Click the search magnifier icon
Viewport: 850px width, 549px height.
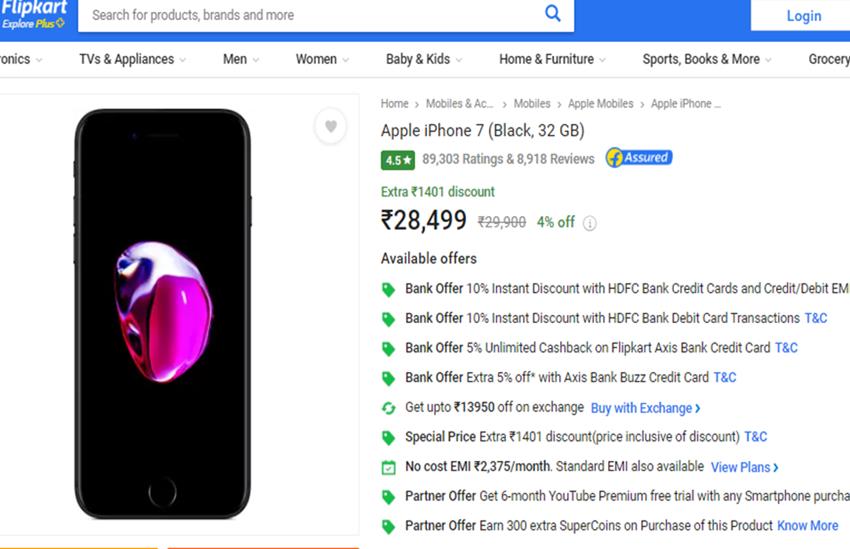point(553,14)
